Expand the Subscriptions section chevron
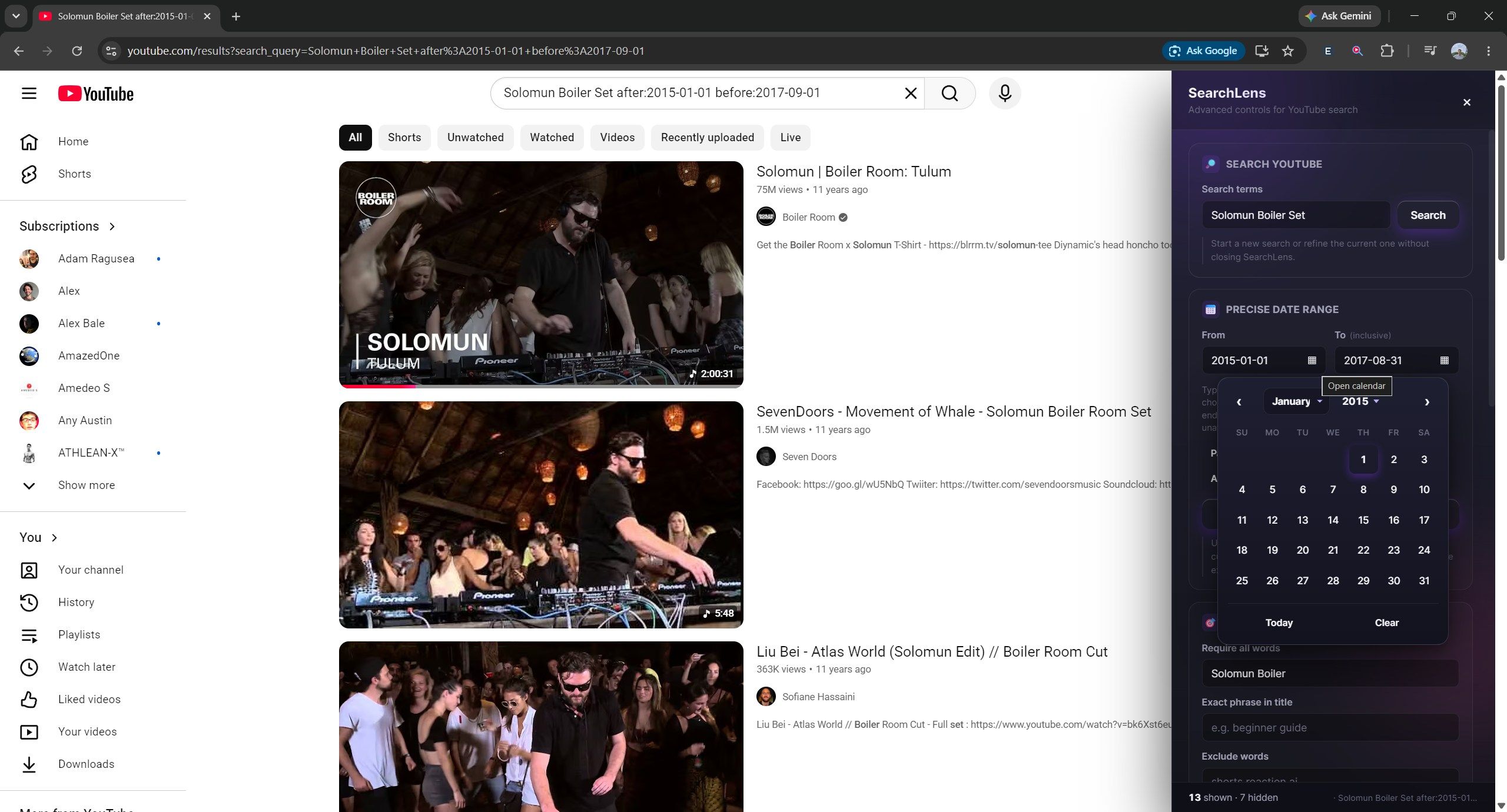 (x=112, y=227)
